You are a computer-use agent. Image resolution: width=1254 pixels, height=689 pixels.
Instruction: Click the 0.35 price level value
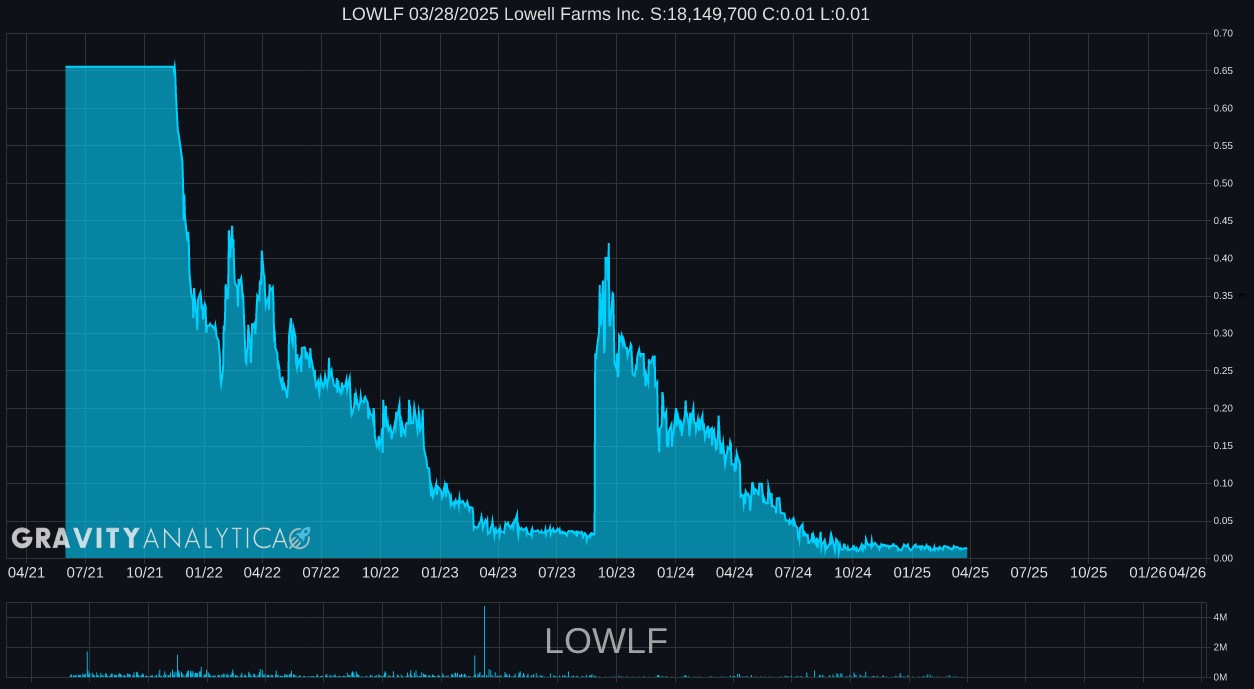(x=1223, y=296)
